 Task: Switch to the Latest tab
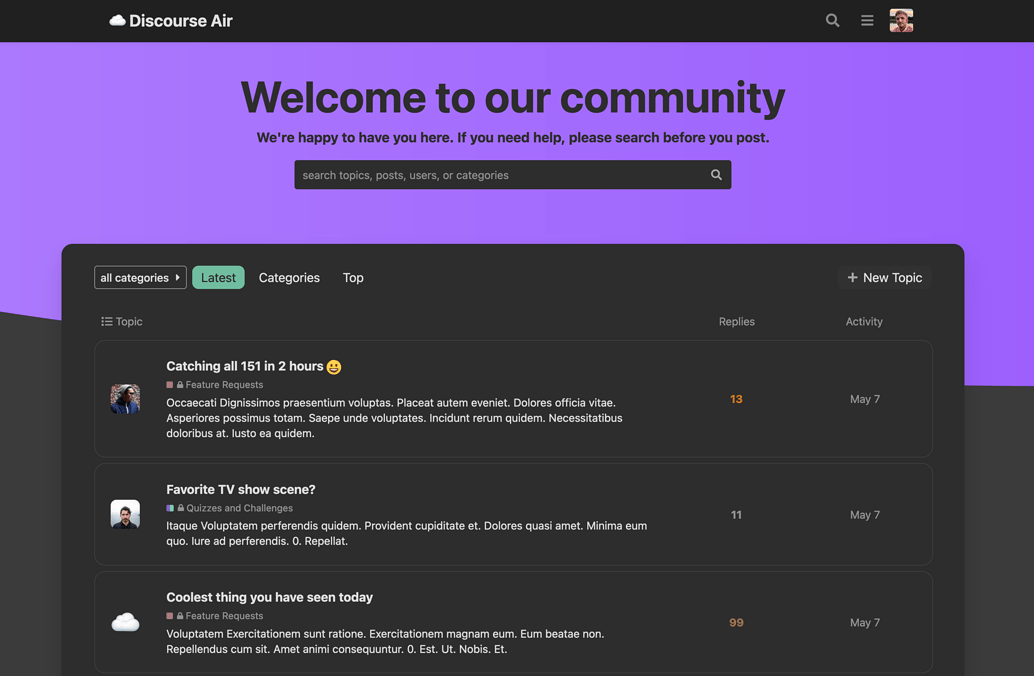218,278
